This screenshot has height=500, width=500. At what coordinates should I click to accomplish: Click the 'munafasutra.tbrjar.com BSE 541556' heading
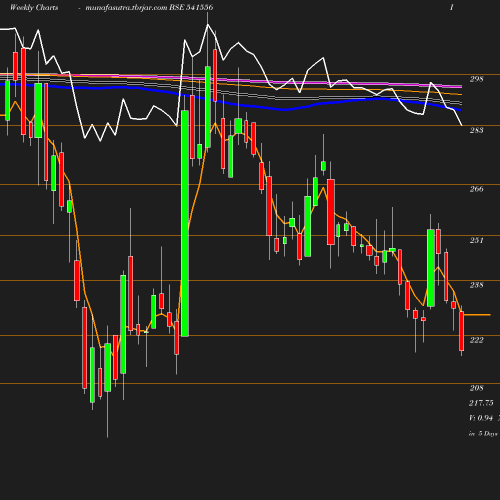149,7
